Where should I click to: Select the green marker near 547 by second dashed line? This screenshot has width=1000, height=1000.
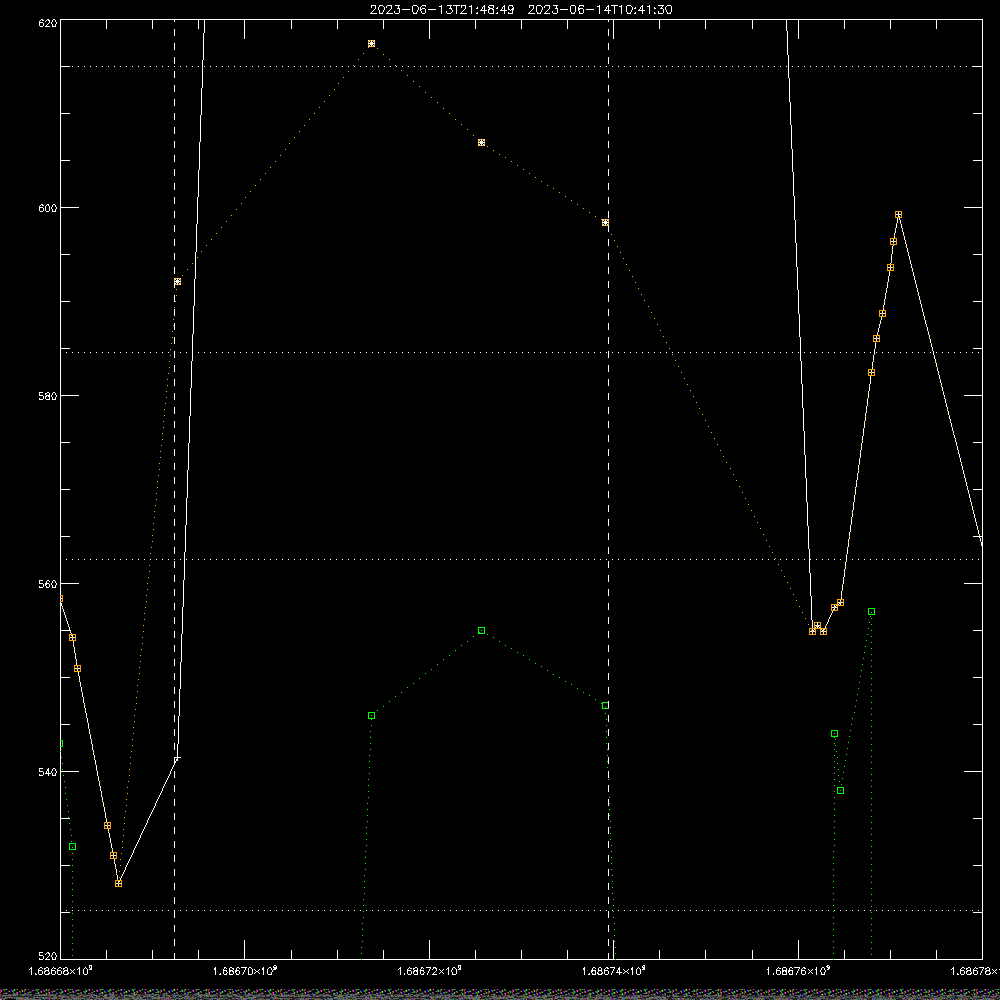pos(605,706)
